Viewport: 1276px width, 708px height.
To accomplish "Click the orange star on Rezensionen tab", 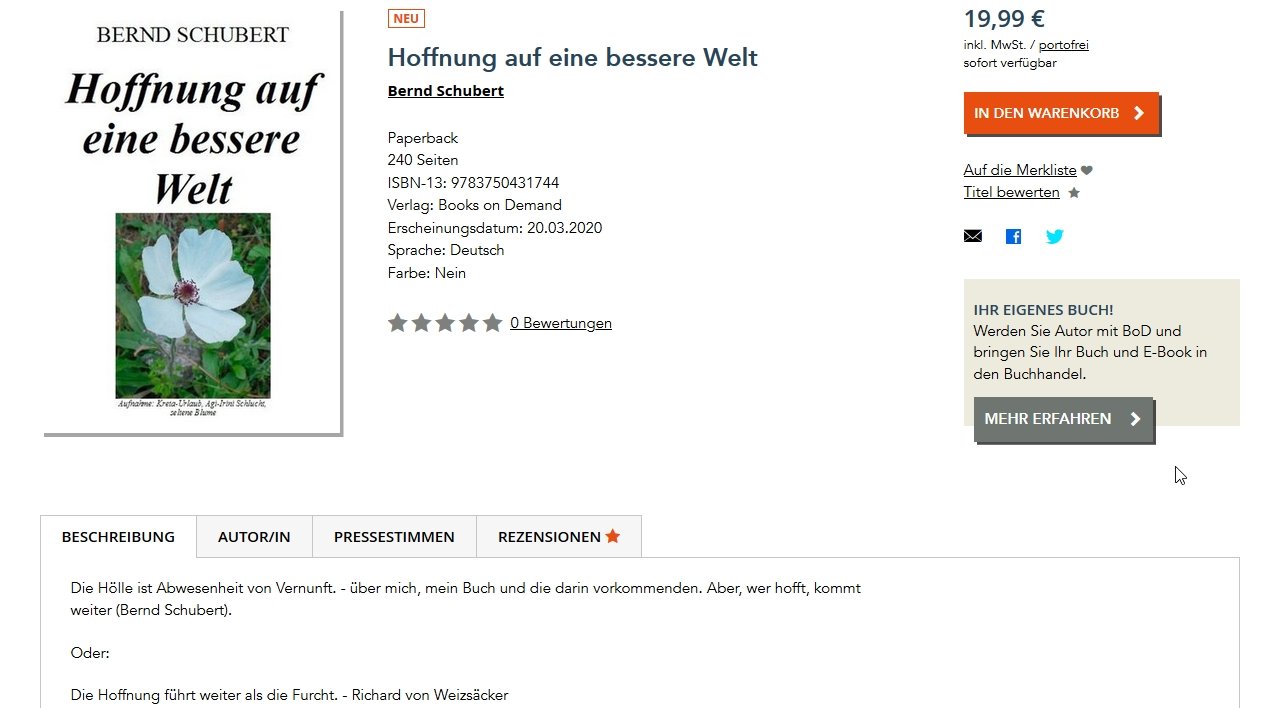I will [613, 536].
